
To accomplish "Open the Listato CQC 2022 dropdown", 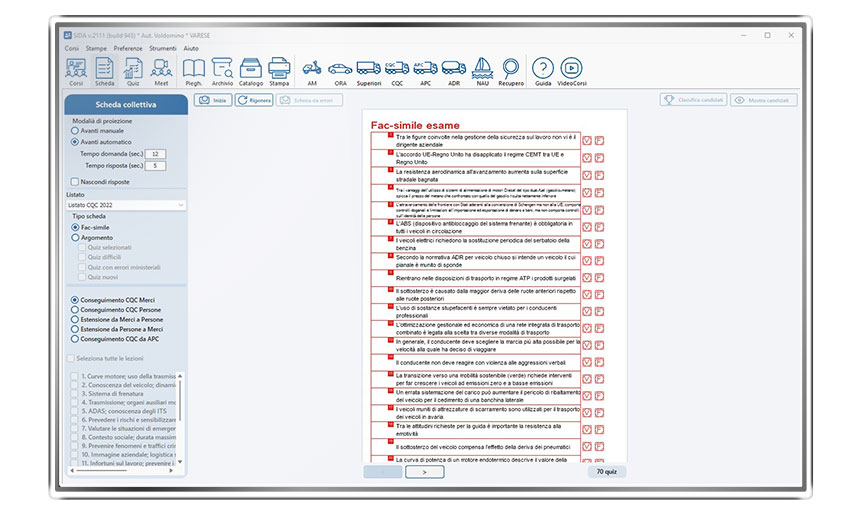I will (x=125, y=205).
